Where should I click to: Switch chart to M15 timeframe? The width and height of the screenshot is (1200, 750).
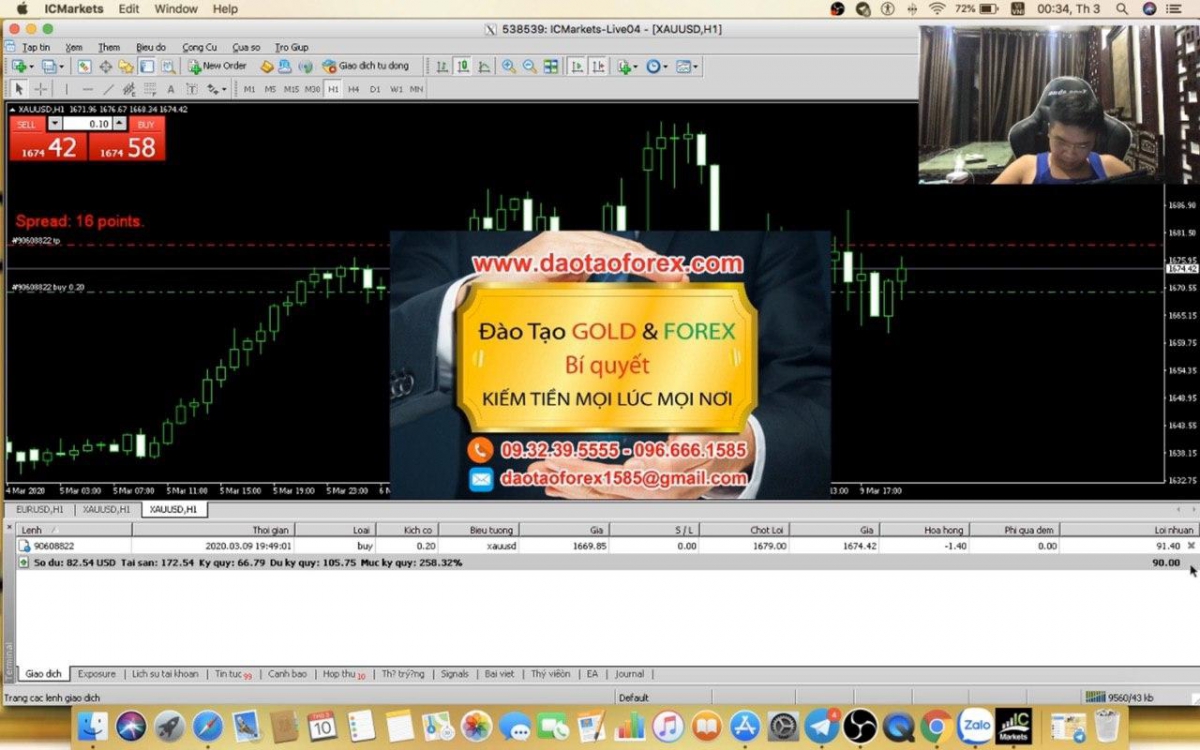(291, 89)
